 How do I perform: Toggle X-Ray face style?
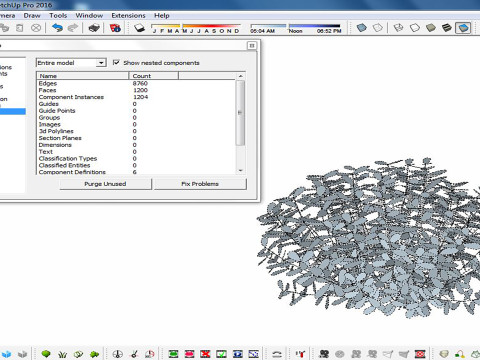click(362, 28)
